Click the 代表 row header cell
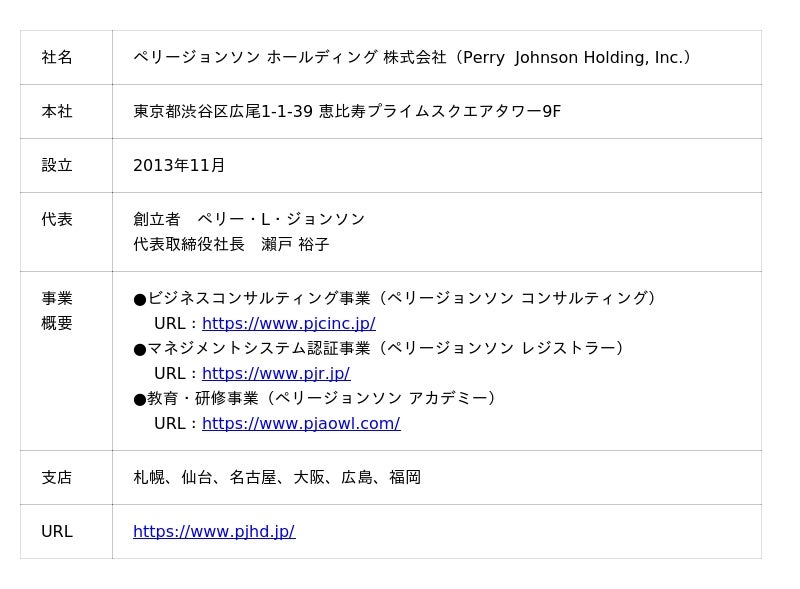 tap(66, 232)
